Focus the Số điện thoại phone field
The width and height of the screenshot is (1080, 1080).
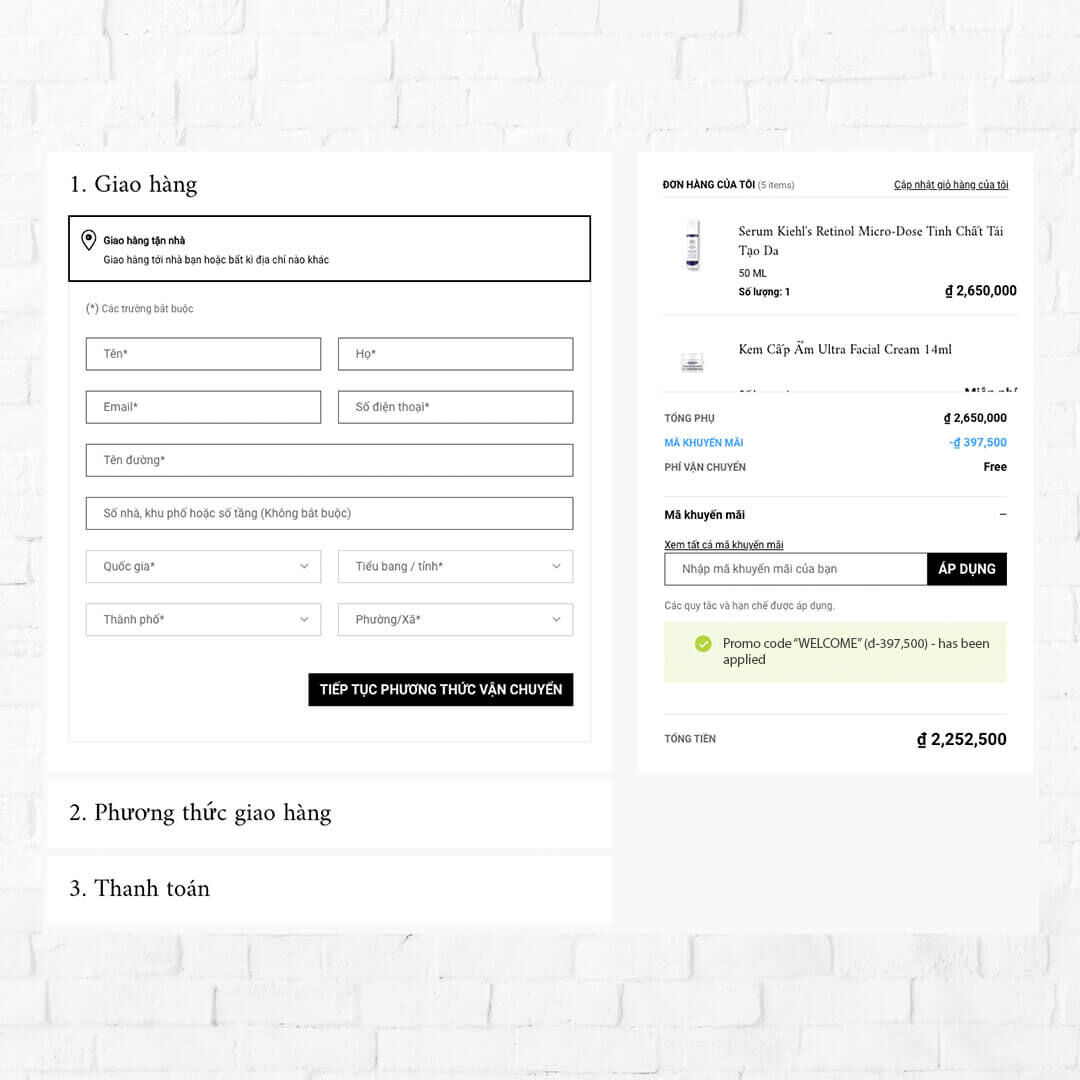point(455,407)
